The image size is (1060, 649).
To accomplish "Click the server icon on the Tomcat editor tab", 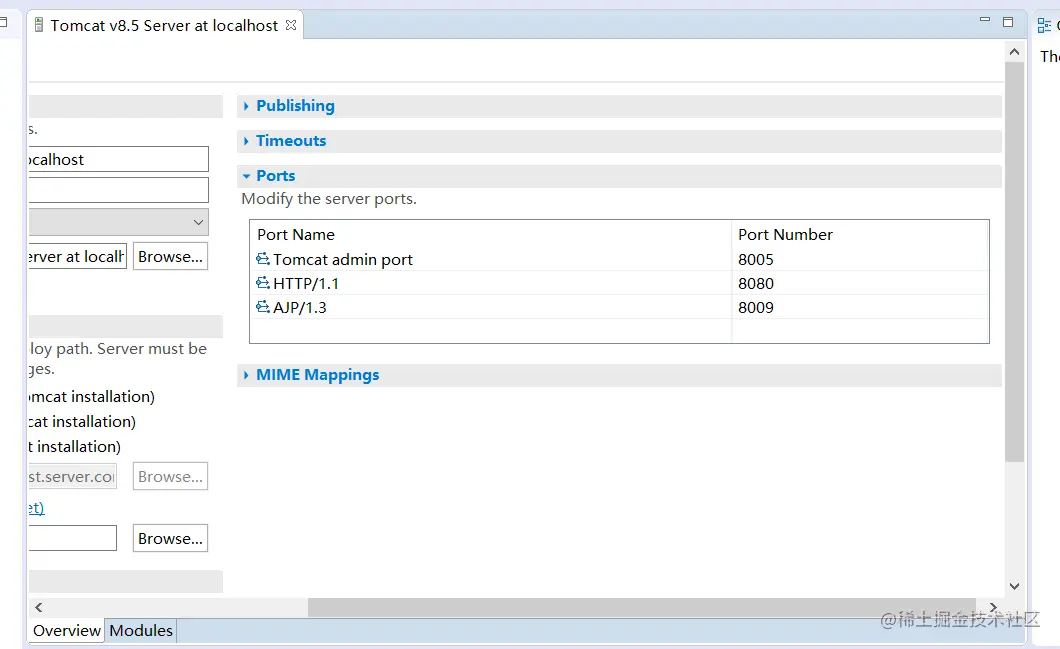I will 39,25.
